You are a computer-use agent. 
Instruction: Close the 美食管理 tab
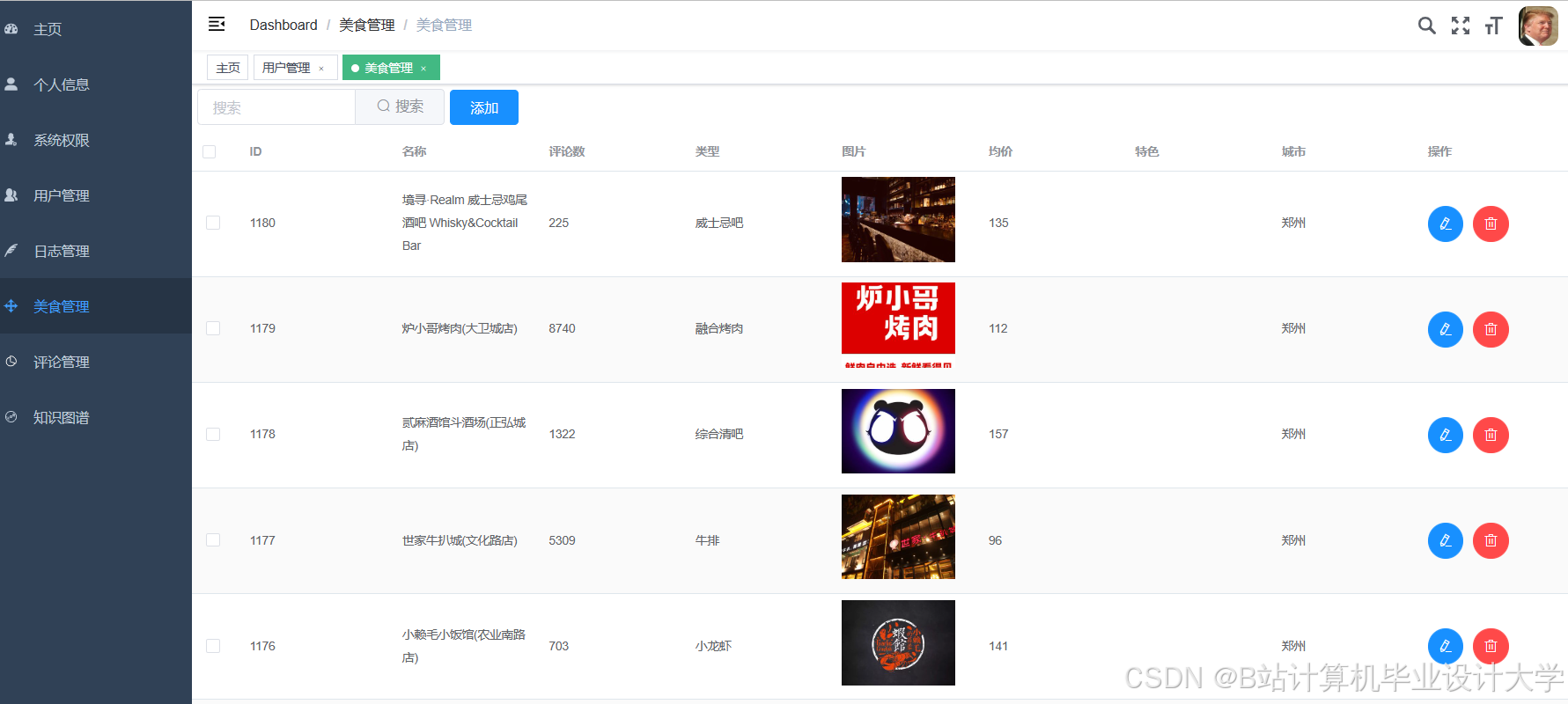tap(423, 69)
